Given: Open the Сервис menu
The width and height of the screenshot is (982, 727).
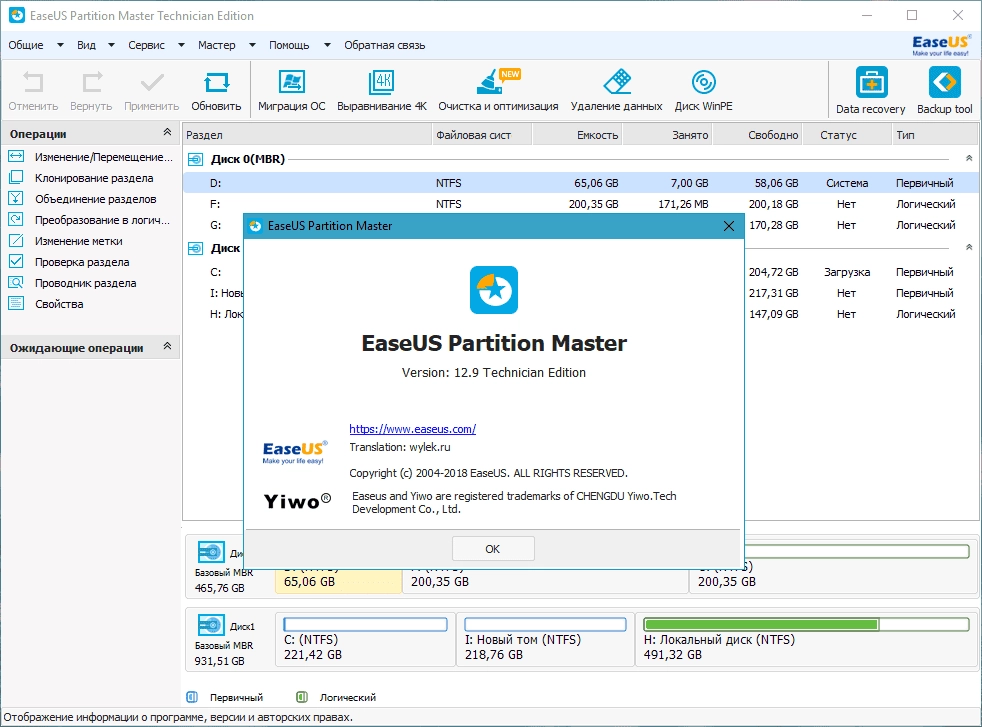Looking at the screenshot, I should [147, 45].
